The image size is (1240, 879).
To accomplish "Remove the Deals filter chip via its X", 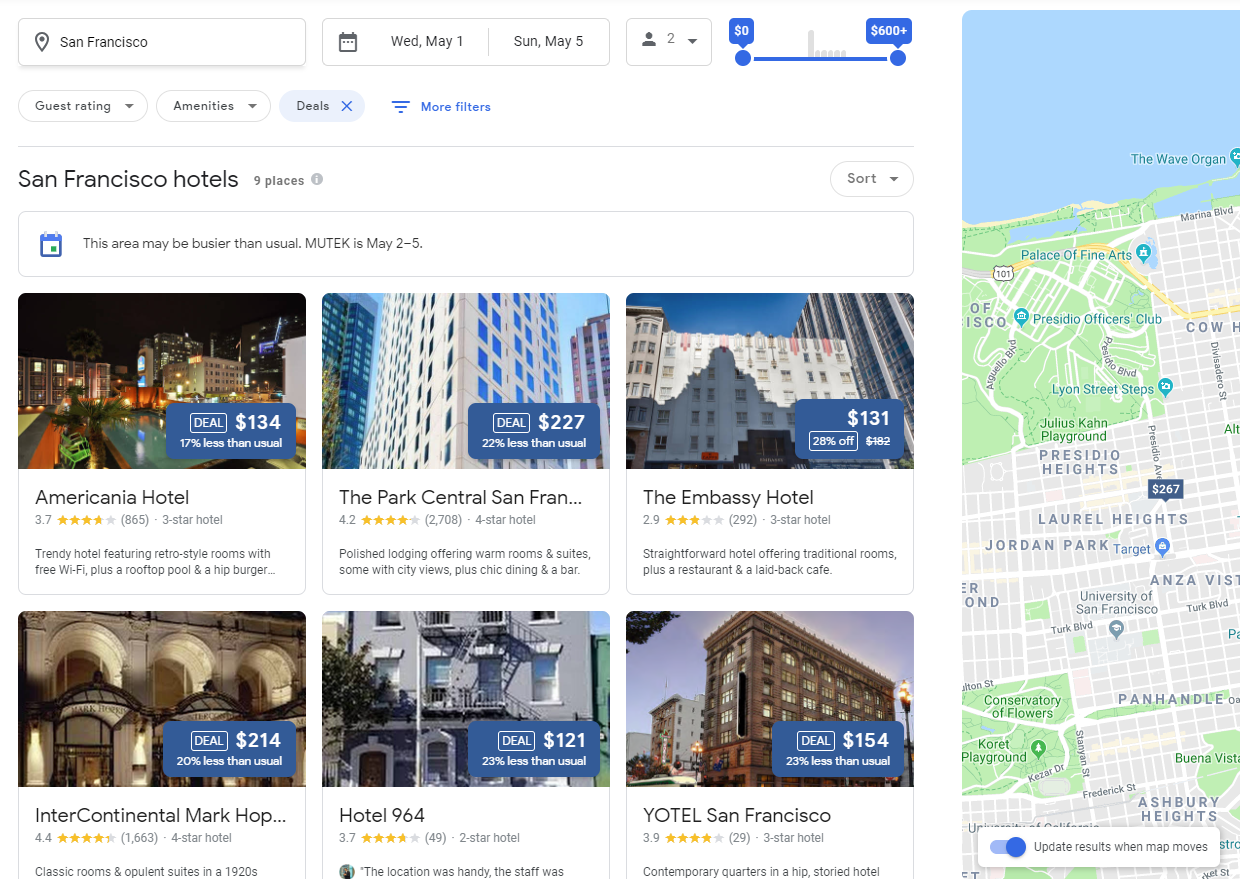I will pyautogui.click(x=347, y=105).
